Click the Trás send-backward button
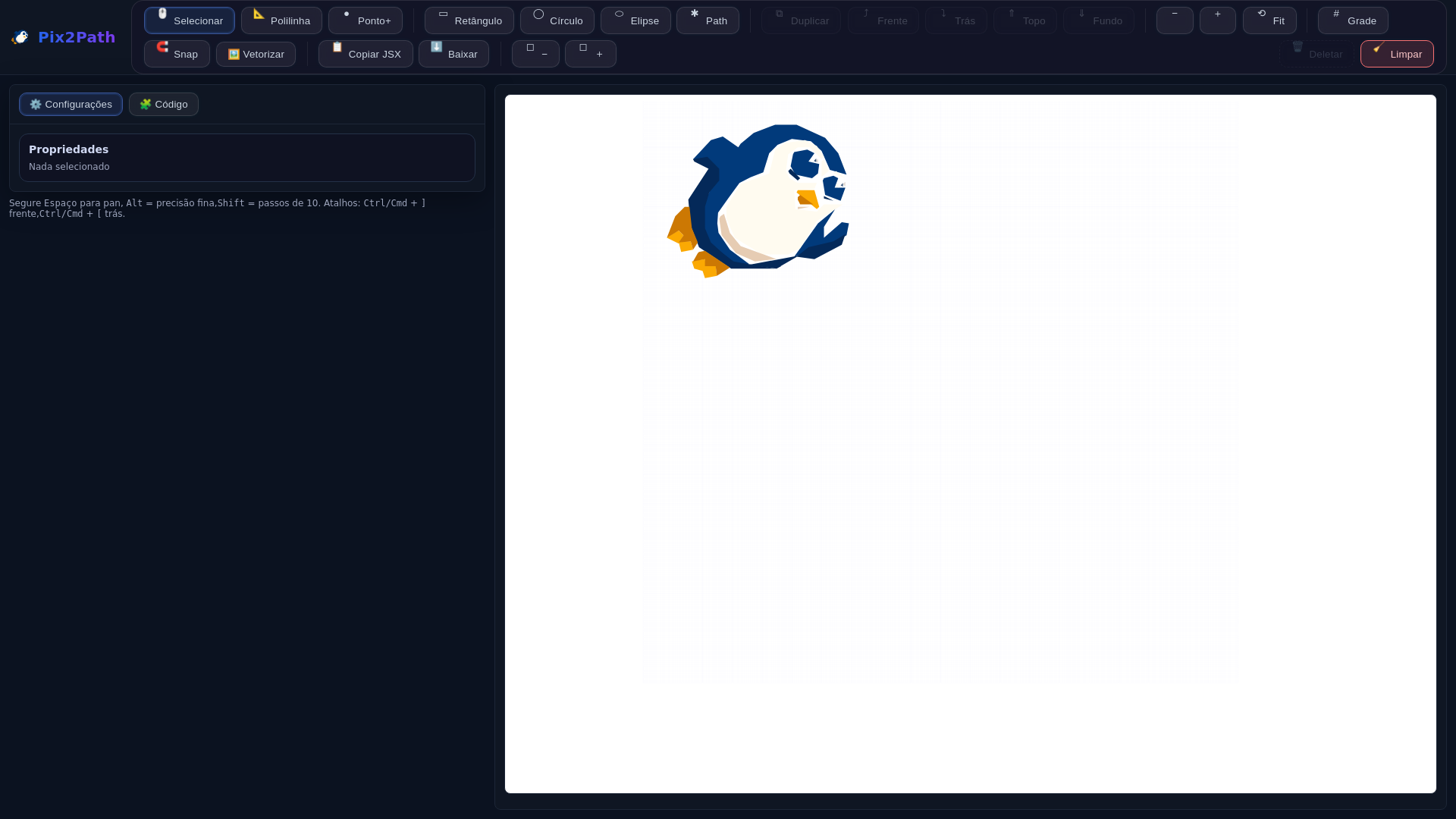The height and width of the screenshot is (819, 1456). coord(956,20)
